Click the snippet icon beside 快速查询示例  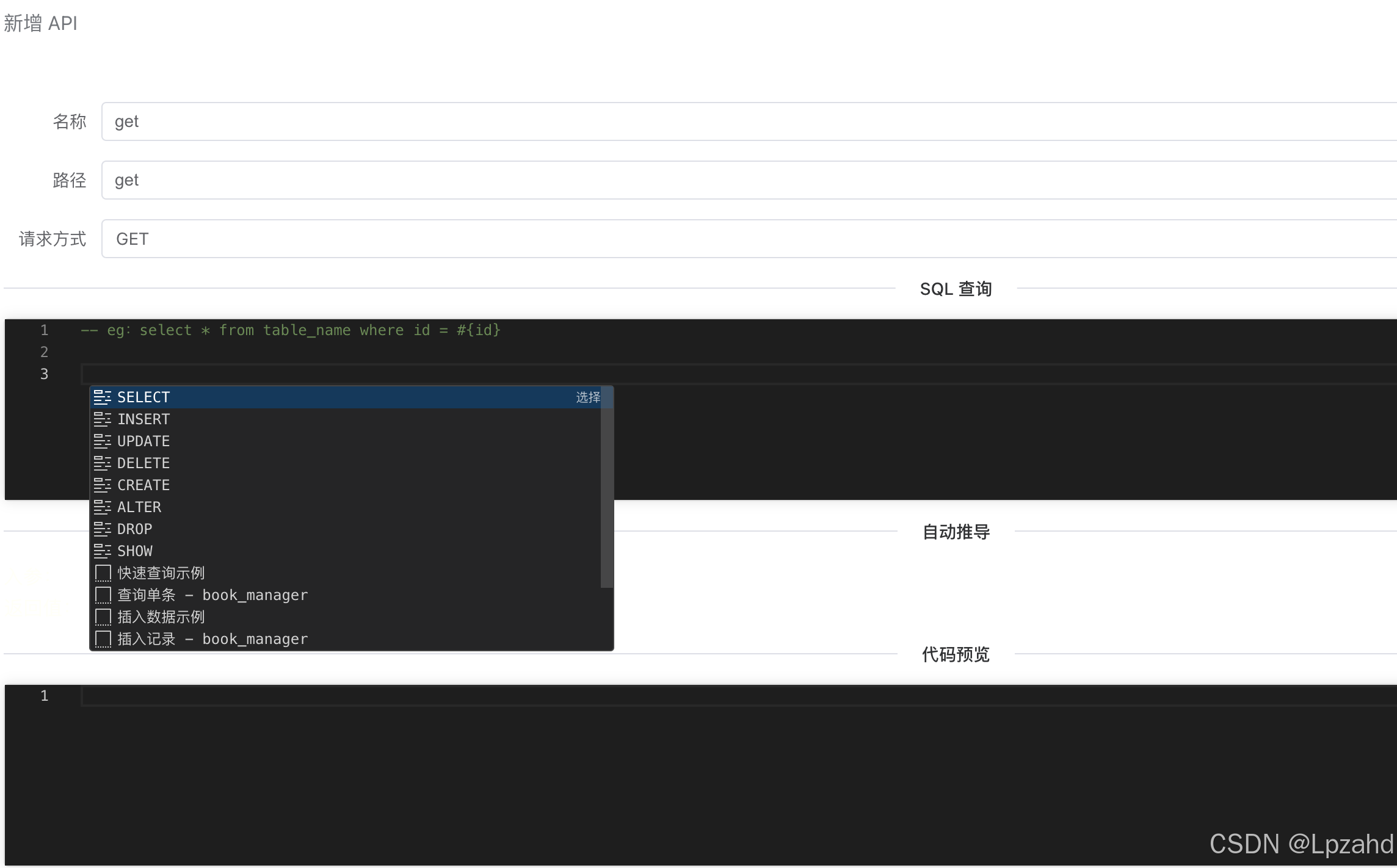pos(103,573)
